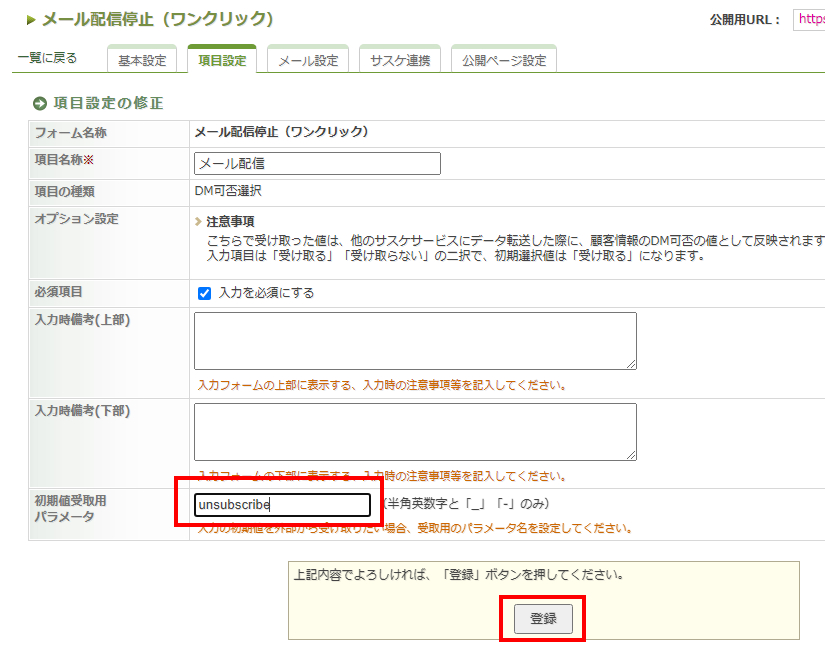Go to the 公開ページ設定 tab
This screenshot has height=661, width=825.
pyautogui.click(x=504, y=60)
